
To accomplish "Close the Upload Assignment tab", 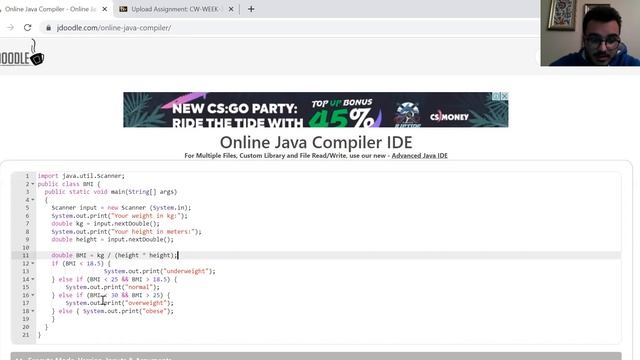I will coord(231,9).
